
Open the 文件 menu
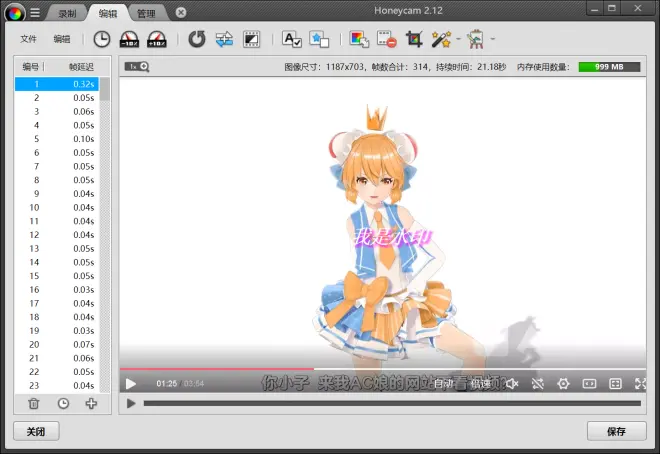[x=29, y=39]
